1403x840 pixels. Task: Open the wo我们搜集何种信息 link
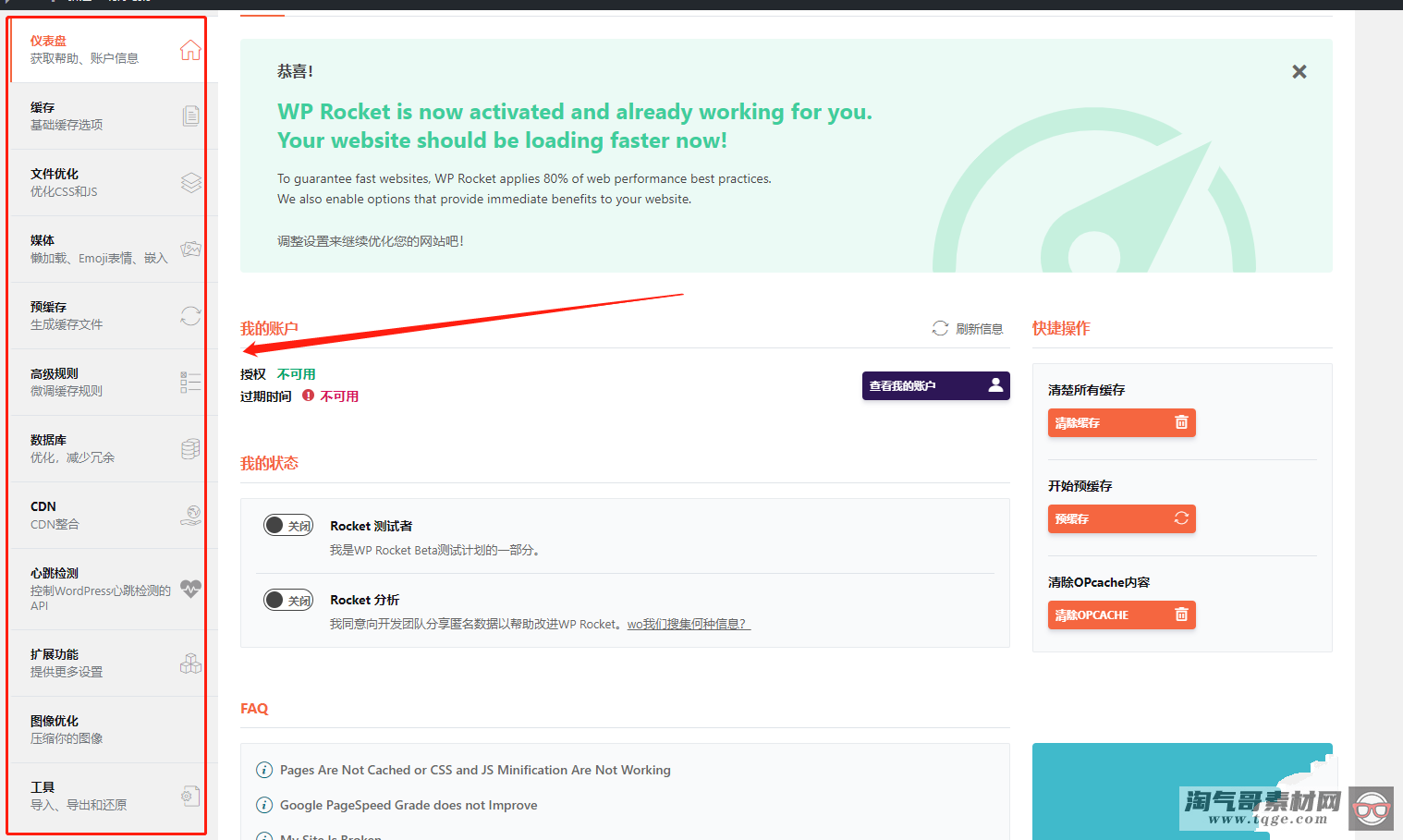689,624
